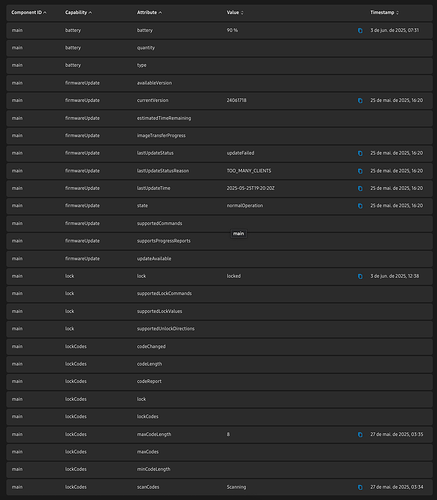Sort by Attribute column header
Screen dimensions: 437x500
coord(149,13)
